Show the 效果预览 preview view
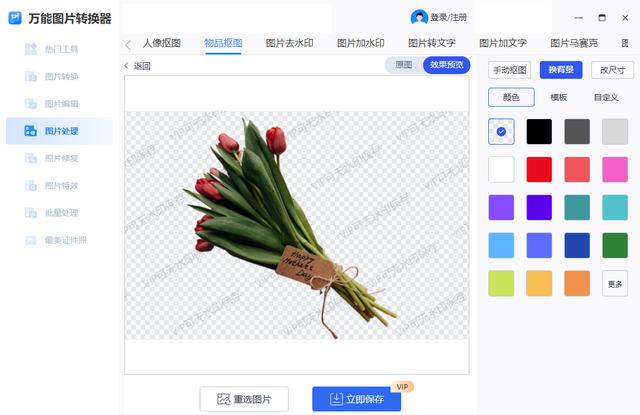 click(447, 65)
